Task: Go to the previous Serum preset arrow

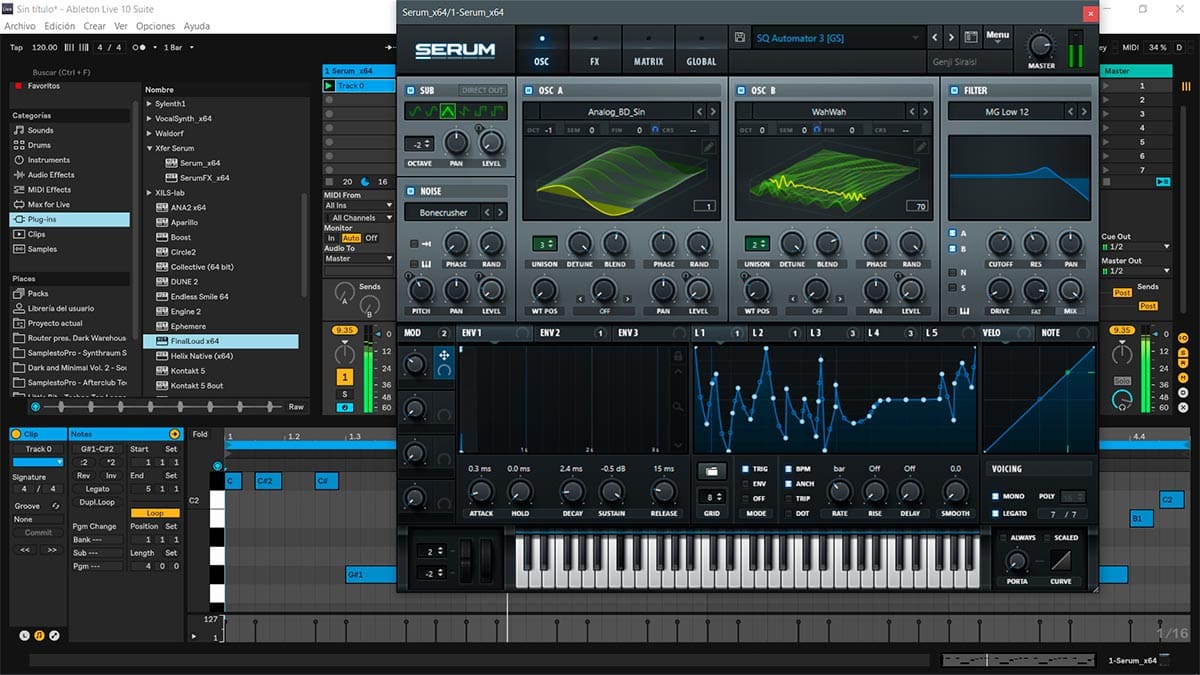Action: tap(936, 38)
